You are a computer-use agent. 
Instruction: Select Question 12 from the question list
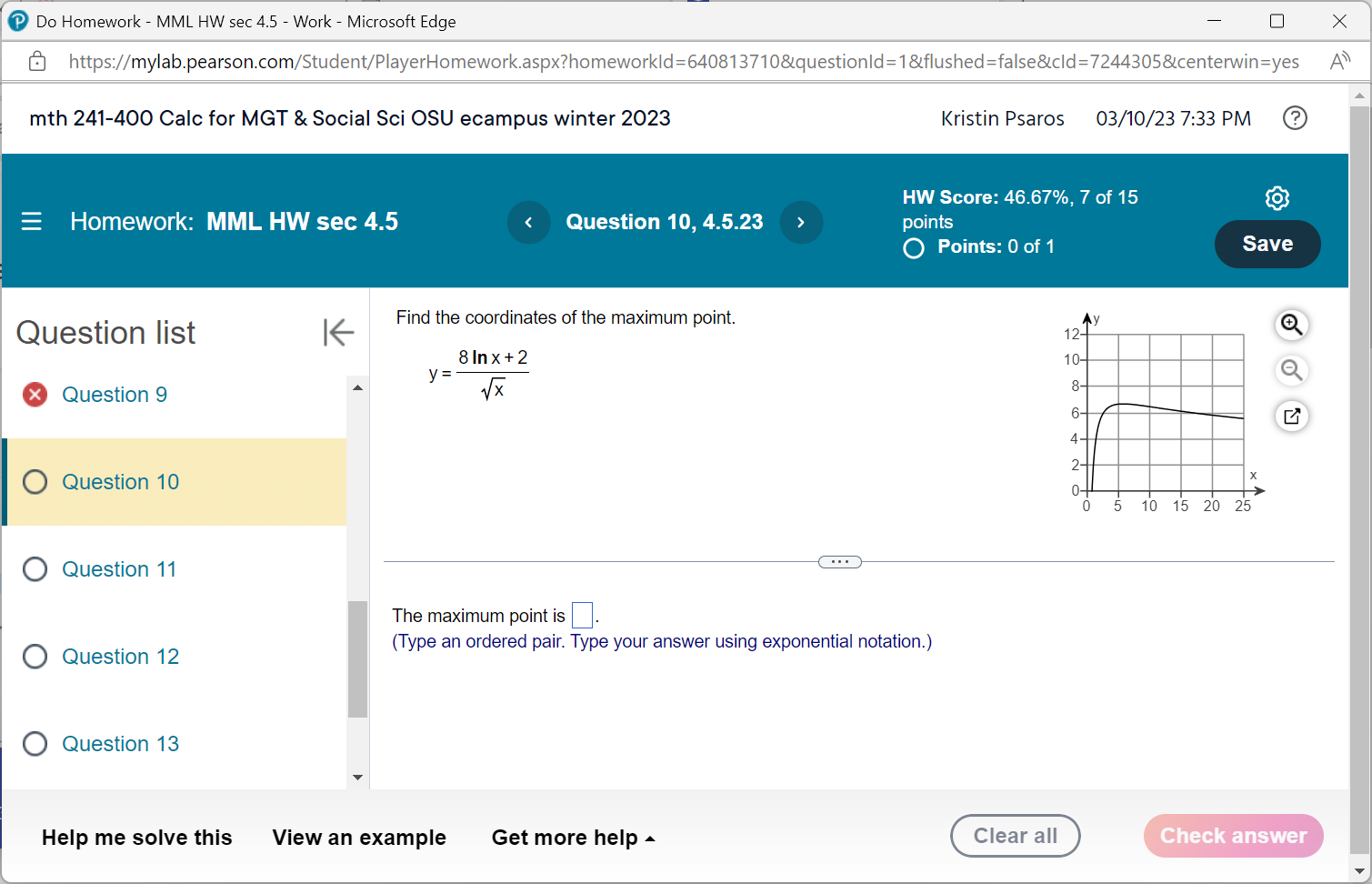tap(119, 656)
